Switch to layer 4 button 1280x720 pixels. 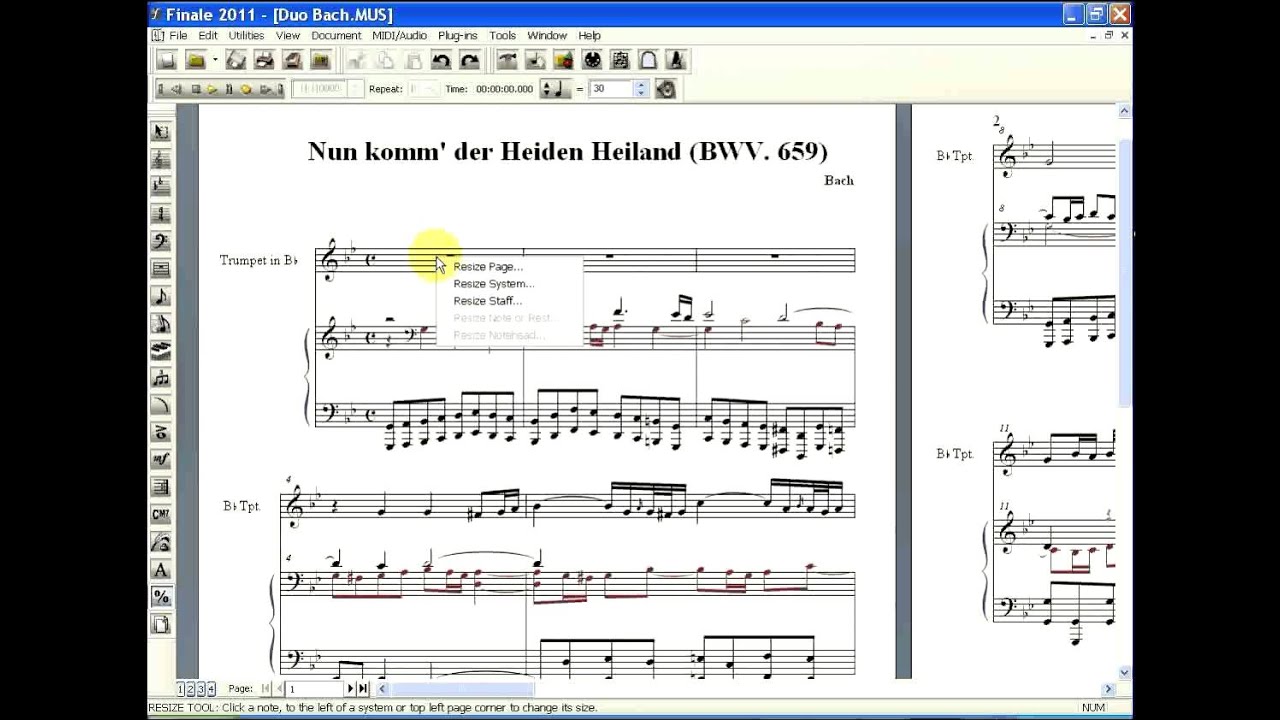point(211,689)
